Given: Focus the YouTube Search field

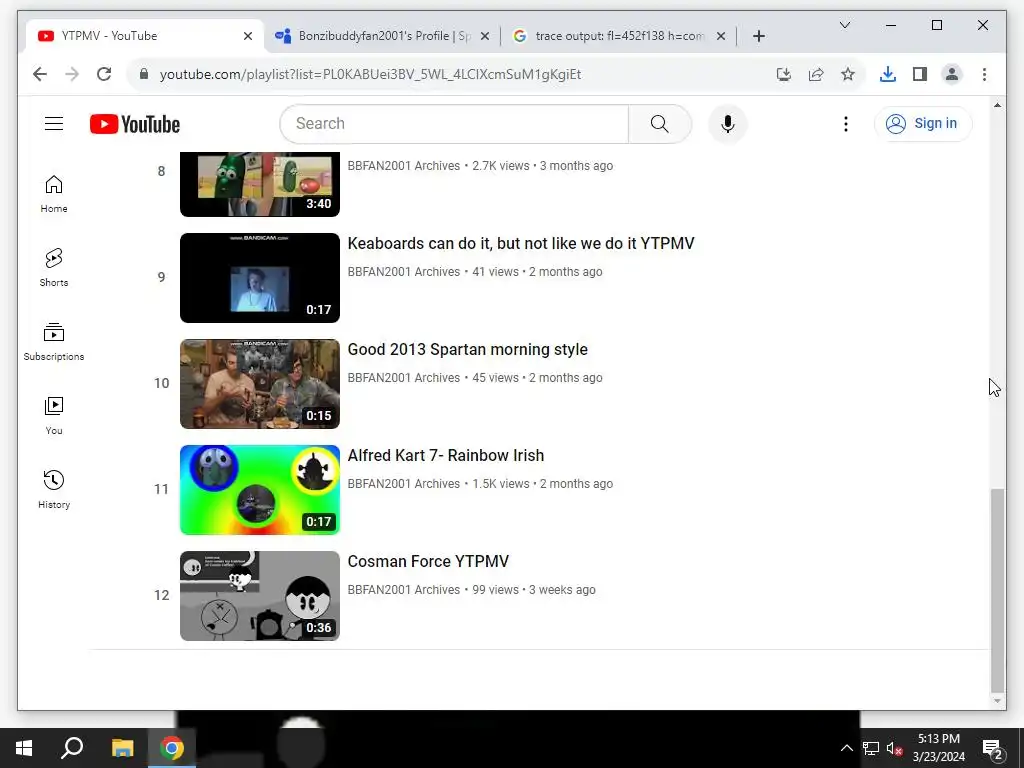Looking at the screenshot, I should 455,124.
